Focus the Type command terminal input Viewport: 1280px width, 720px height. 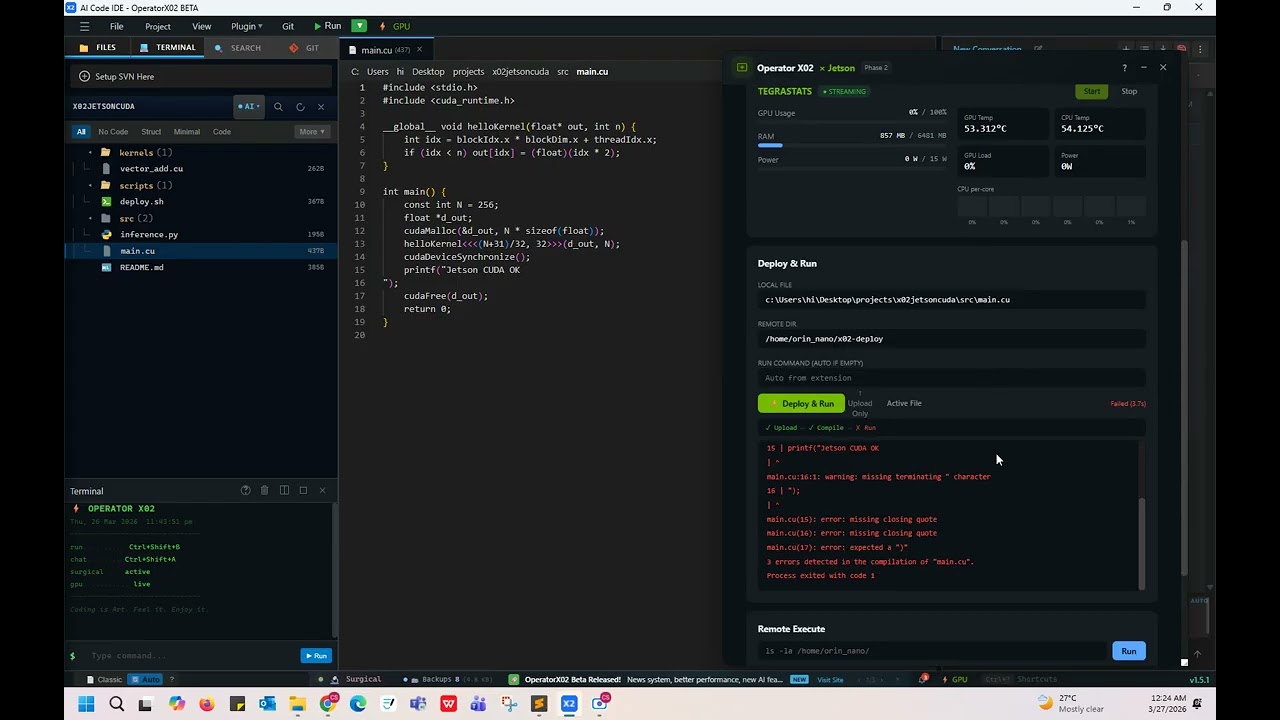click(190, 656)
